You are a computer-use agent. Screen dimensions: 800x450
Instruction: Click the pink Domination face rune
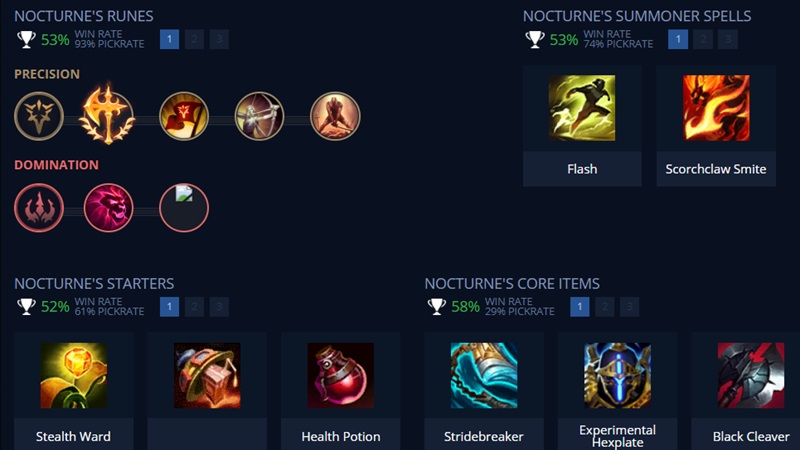tap(108, 208)
